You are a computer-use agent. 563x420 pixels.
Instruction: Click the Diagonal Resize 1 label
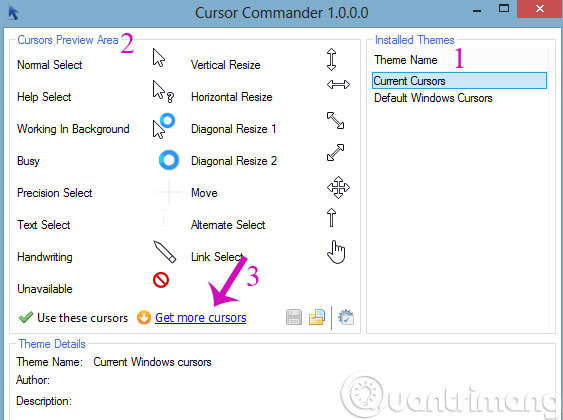point(233,129)
